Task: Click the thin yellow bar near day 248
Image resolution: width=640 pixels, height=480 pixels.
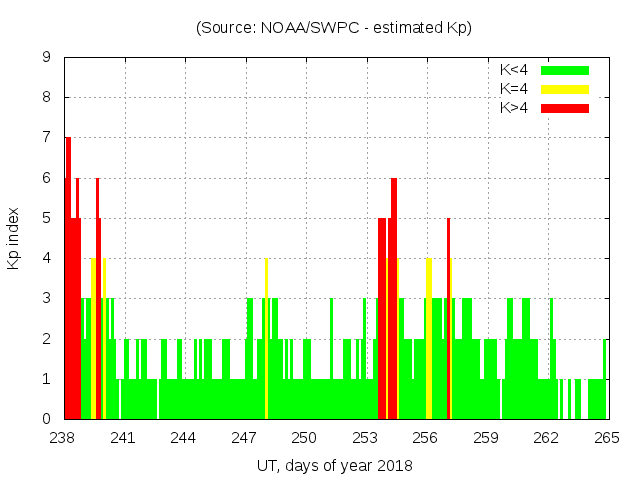Action: click(x=266, y=340)
